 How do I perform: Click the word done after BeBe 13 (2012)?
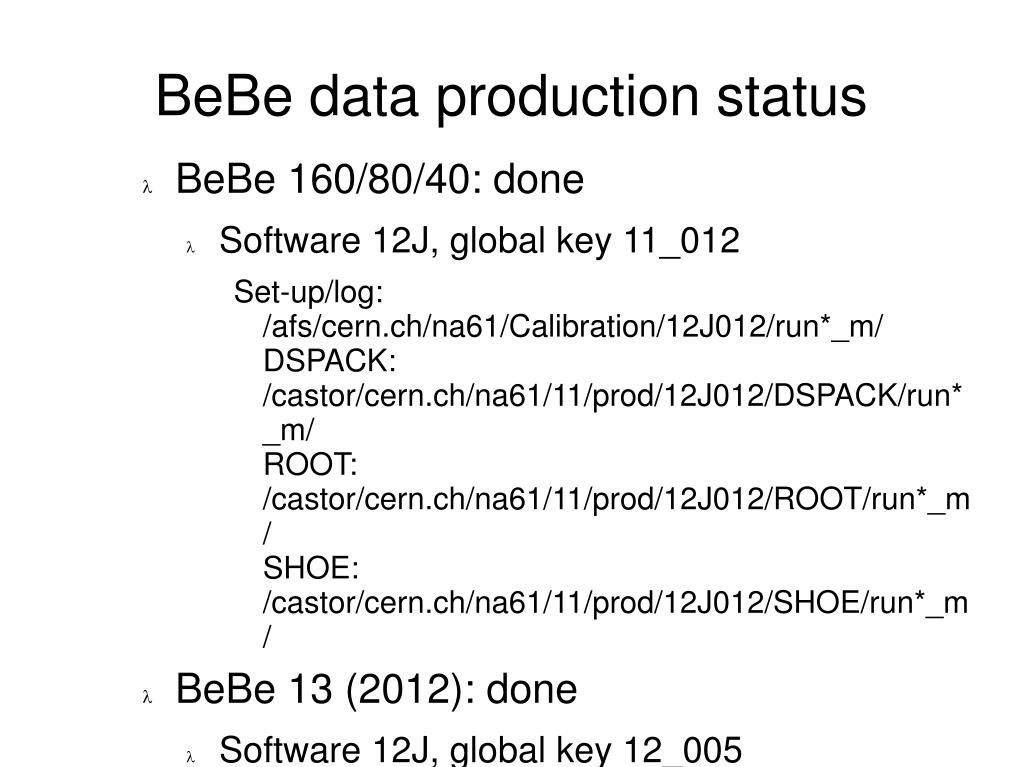point(532,689)
